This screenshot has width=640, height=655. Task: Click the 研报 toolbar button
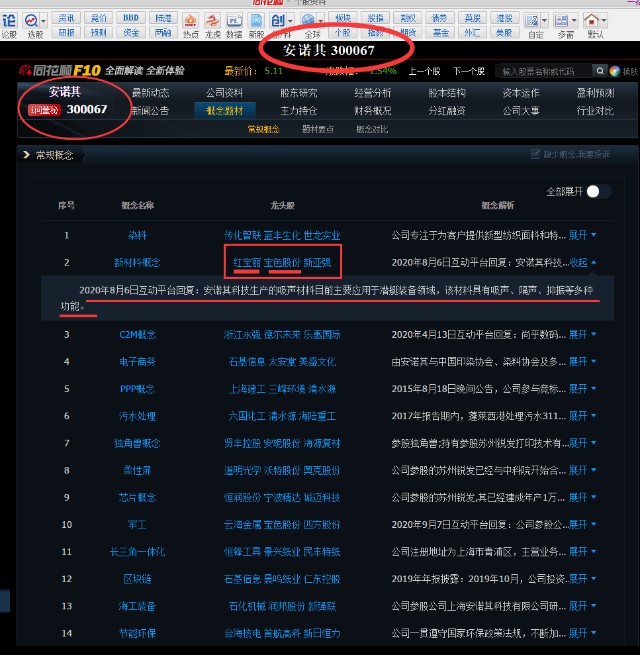click(x=66, y=32)
